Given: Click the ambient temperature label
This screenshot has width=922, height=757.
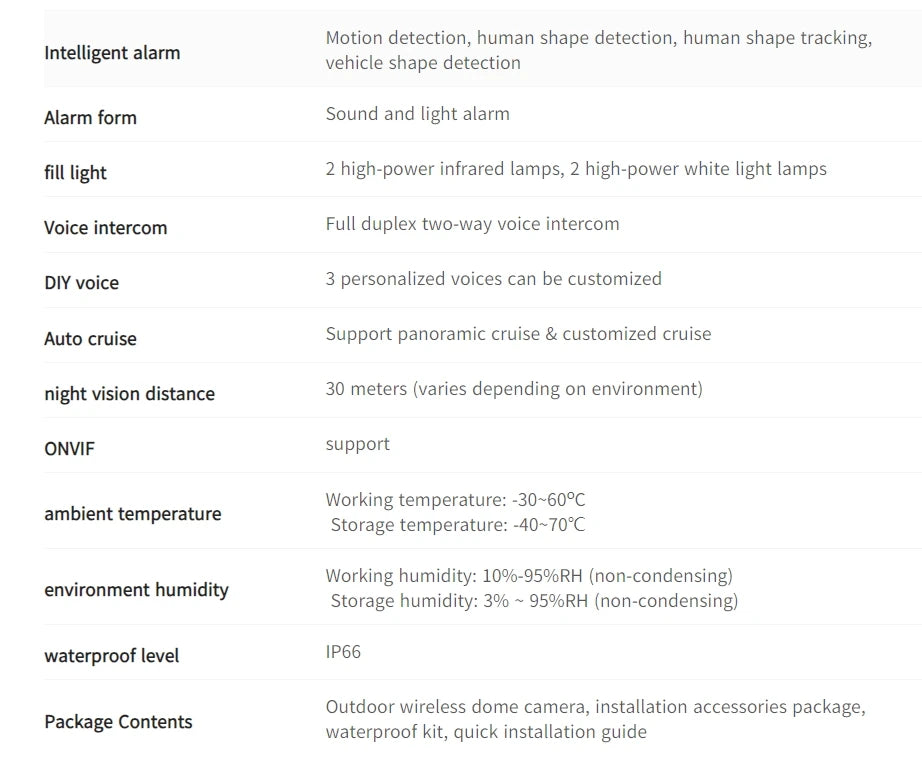Looking at the screenshot, I should (x=132, y=514).
